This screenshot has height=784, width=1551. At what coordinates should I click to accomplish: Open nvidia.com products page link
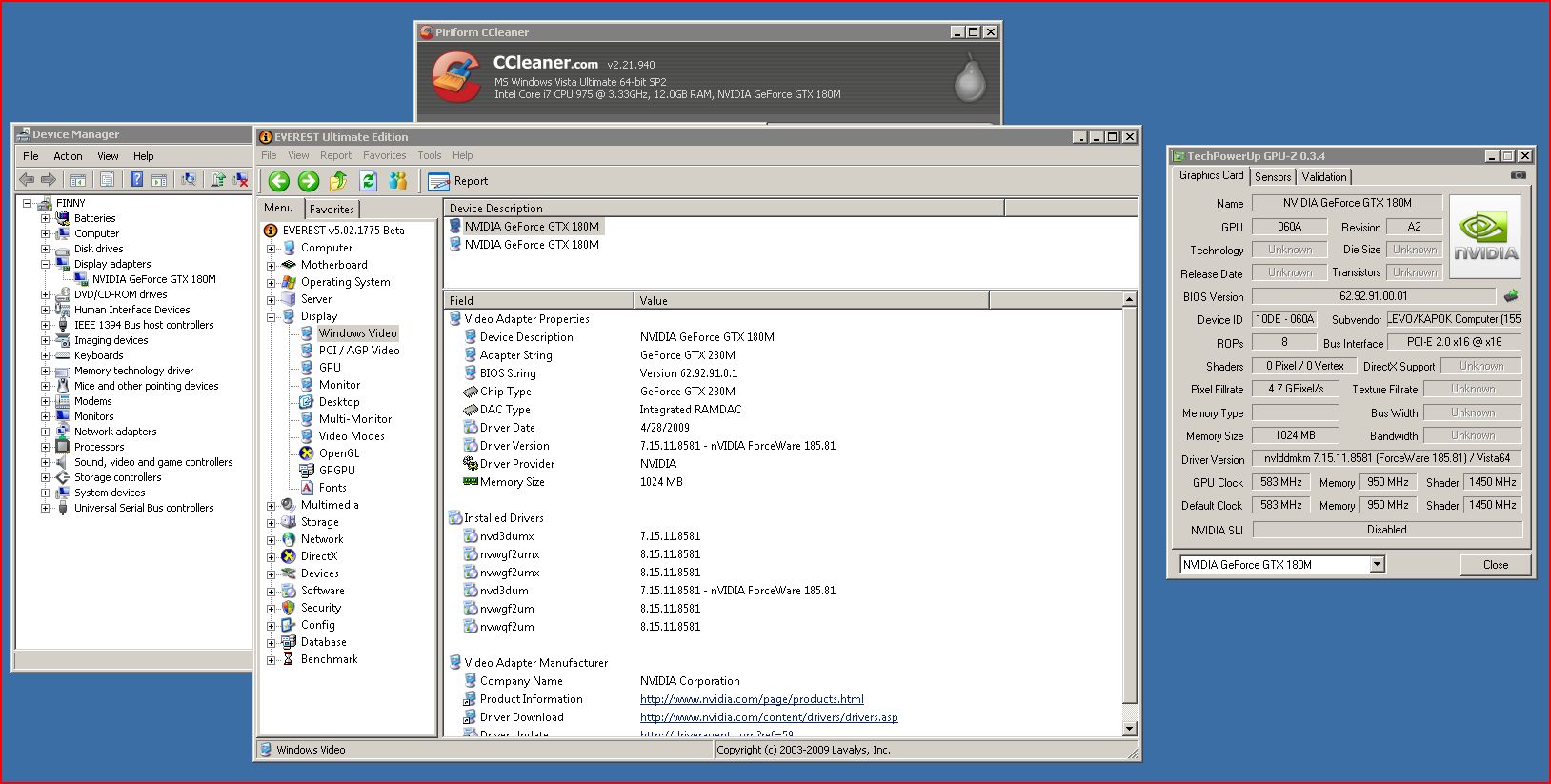(752, 699)
